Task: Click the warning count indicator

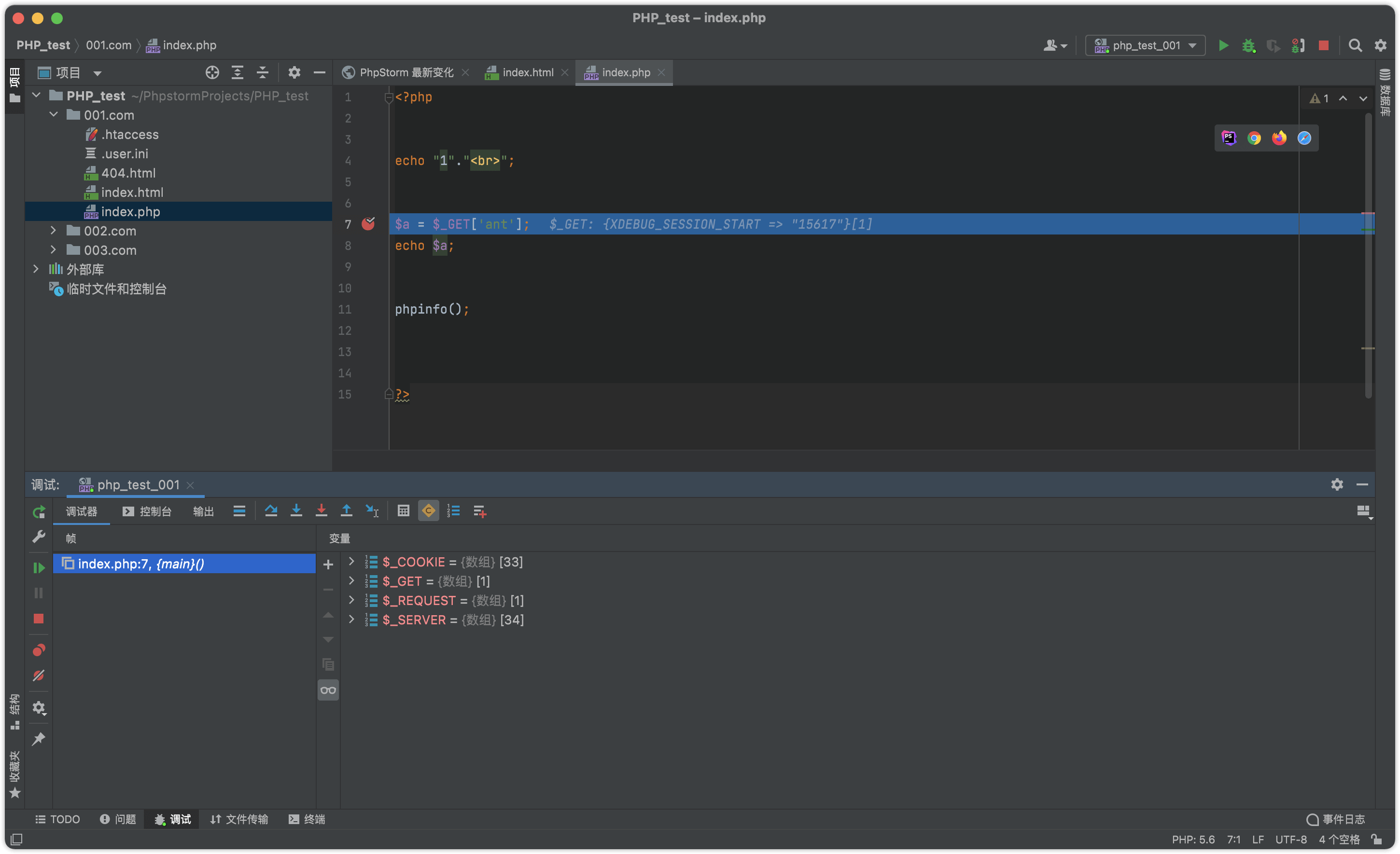Action: (1319, 98)
